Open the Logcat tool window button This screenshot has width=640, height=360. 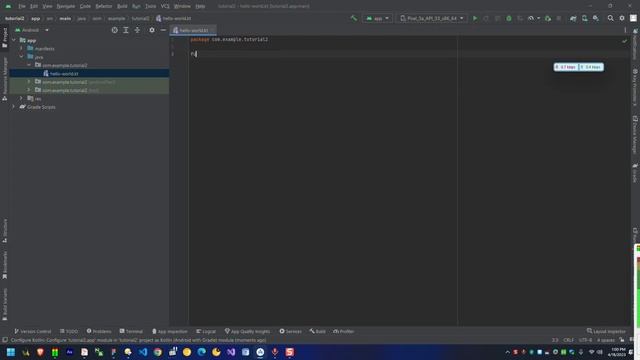206,331
